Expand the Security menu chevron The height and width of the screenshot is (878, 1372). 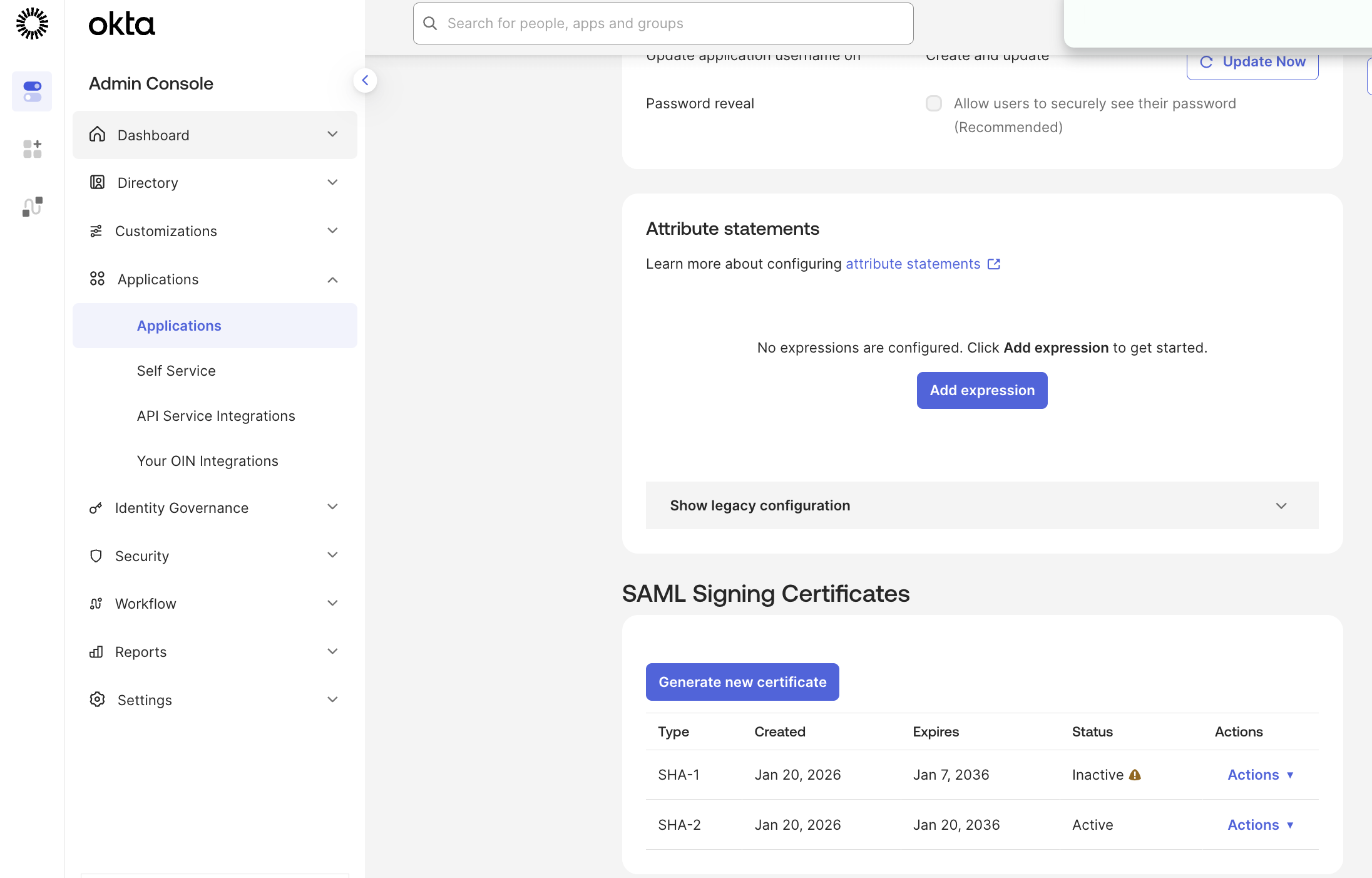pyautogui.click(x=332, y=555)
